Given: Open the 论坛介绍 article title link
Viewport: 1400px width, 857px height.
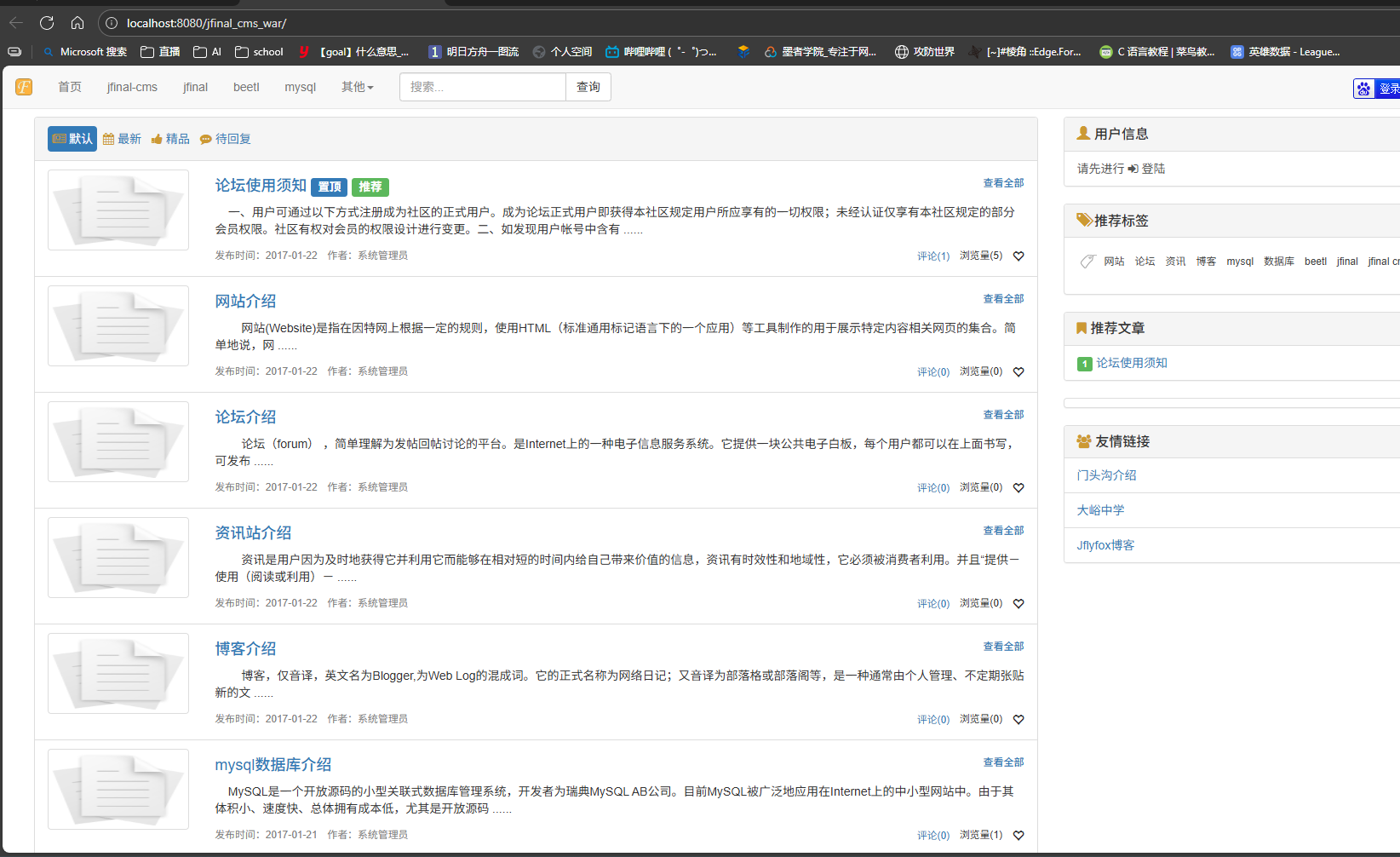Looking at the screenshot, I should tap(245, 417).
